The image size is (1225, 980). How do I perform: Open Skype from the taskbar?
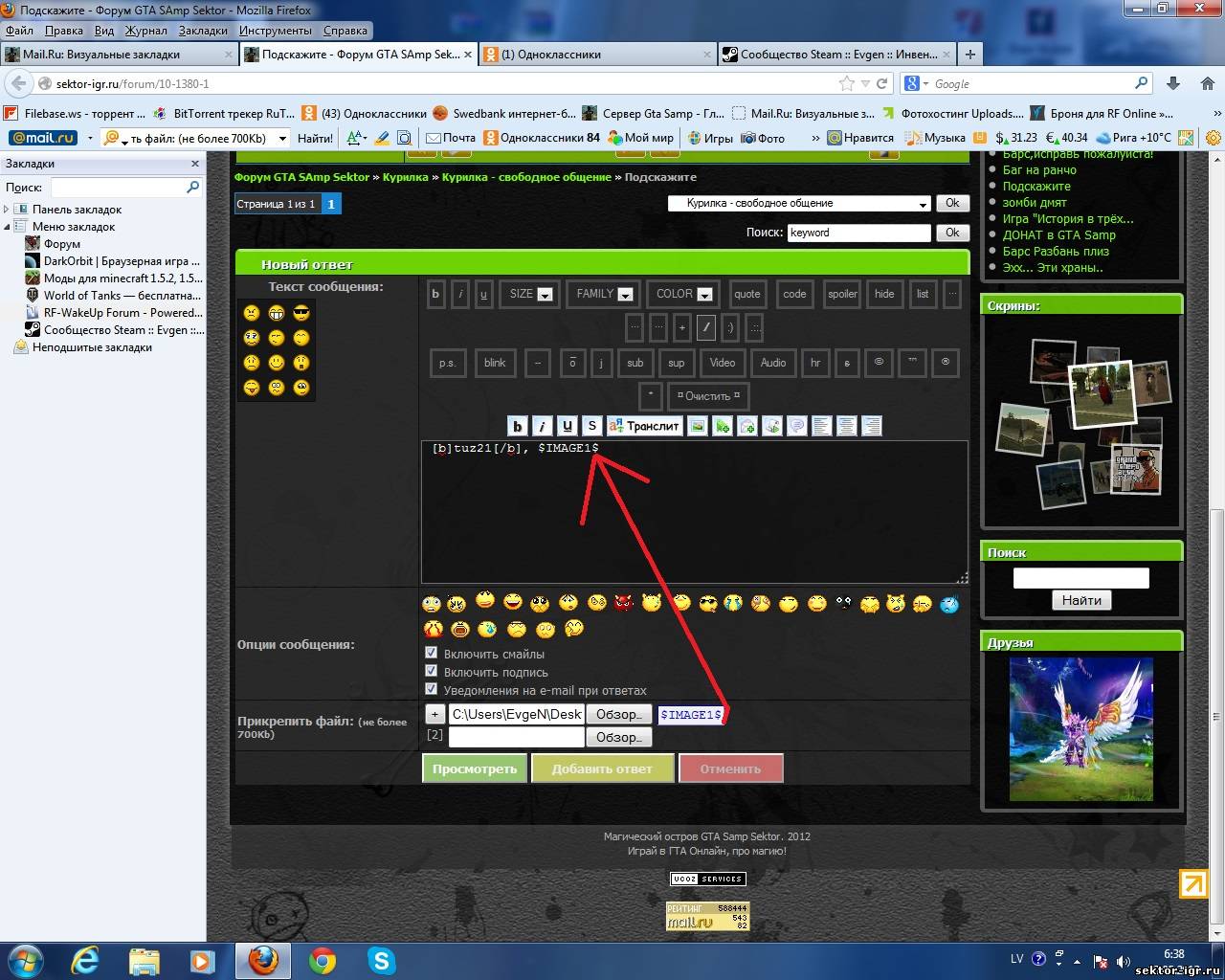click(382, 960)
